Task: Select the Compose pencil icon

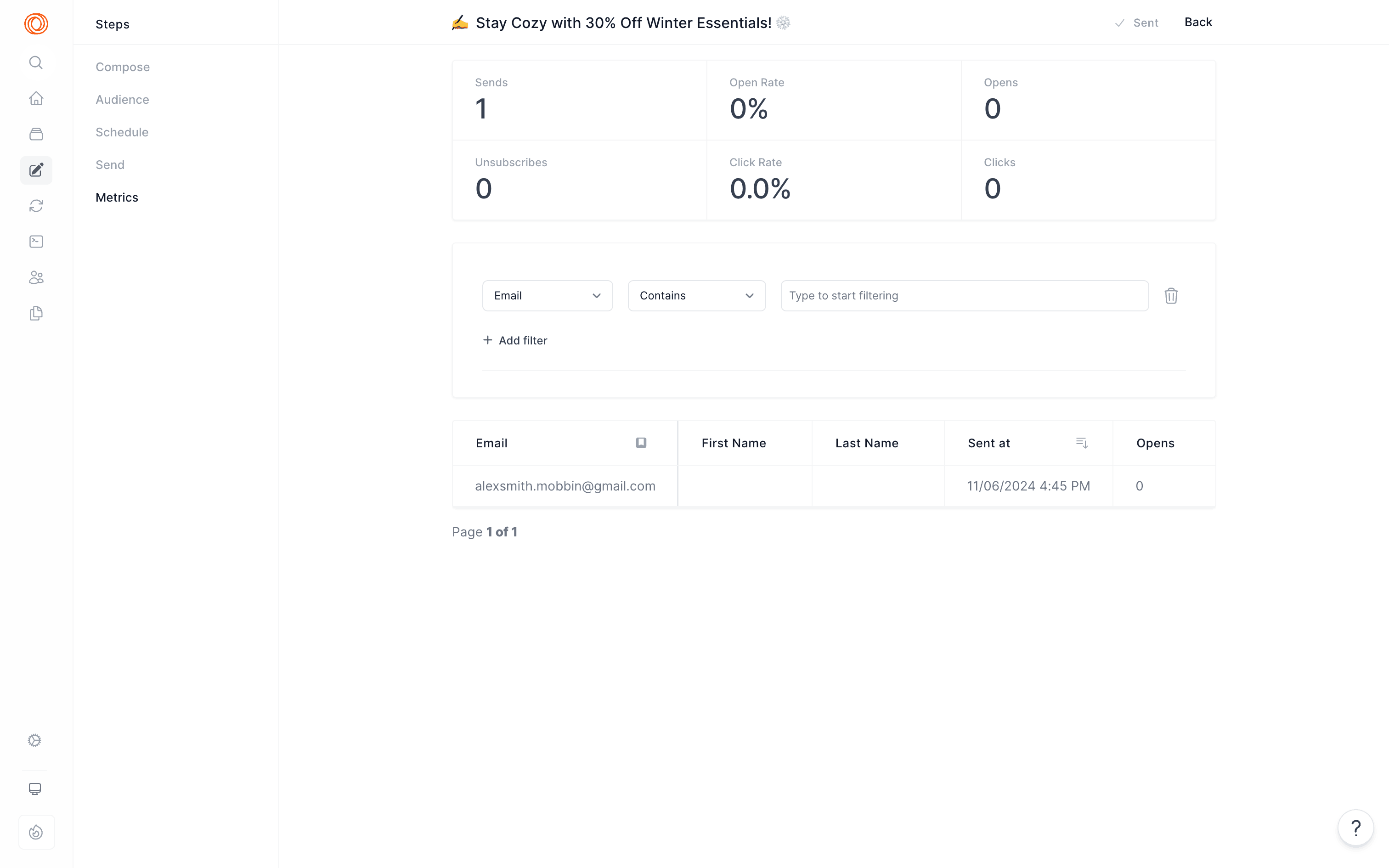Action: [35, 170]
